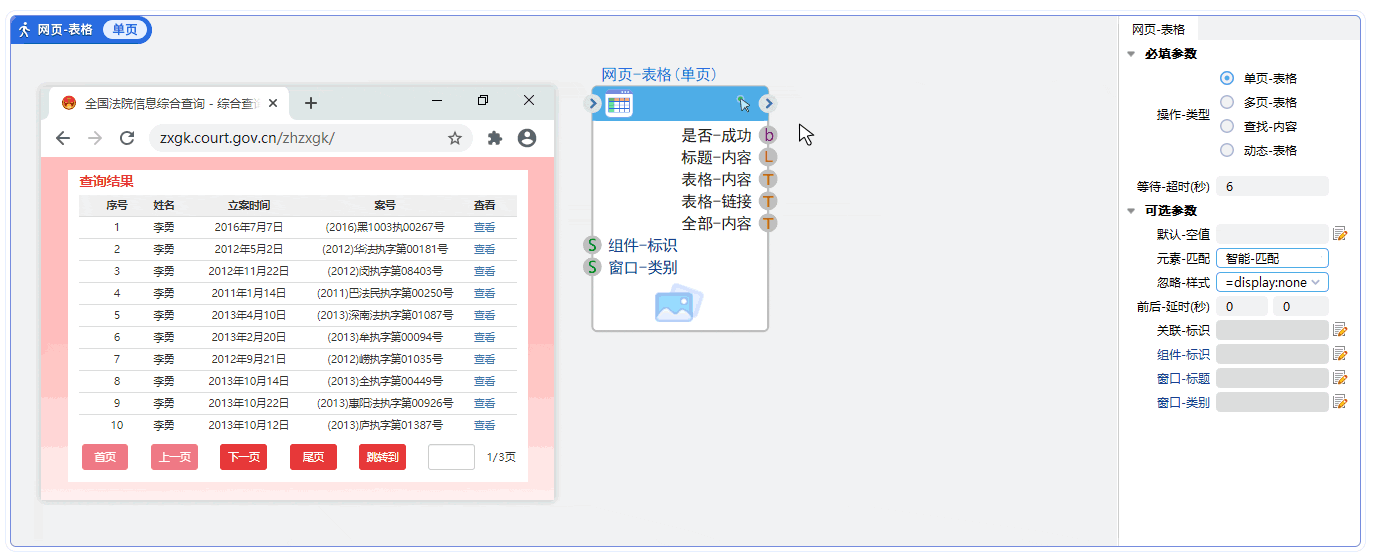Collapse the 可选参数 section
The width and height of the screenshot is (1375, 556).
click(1131, 211)
